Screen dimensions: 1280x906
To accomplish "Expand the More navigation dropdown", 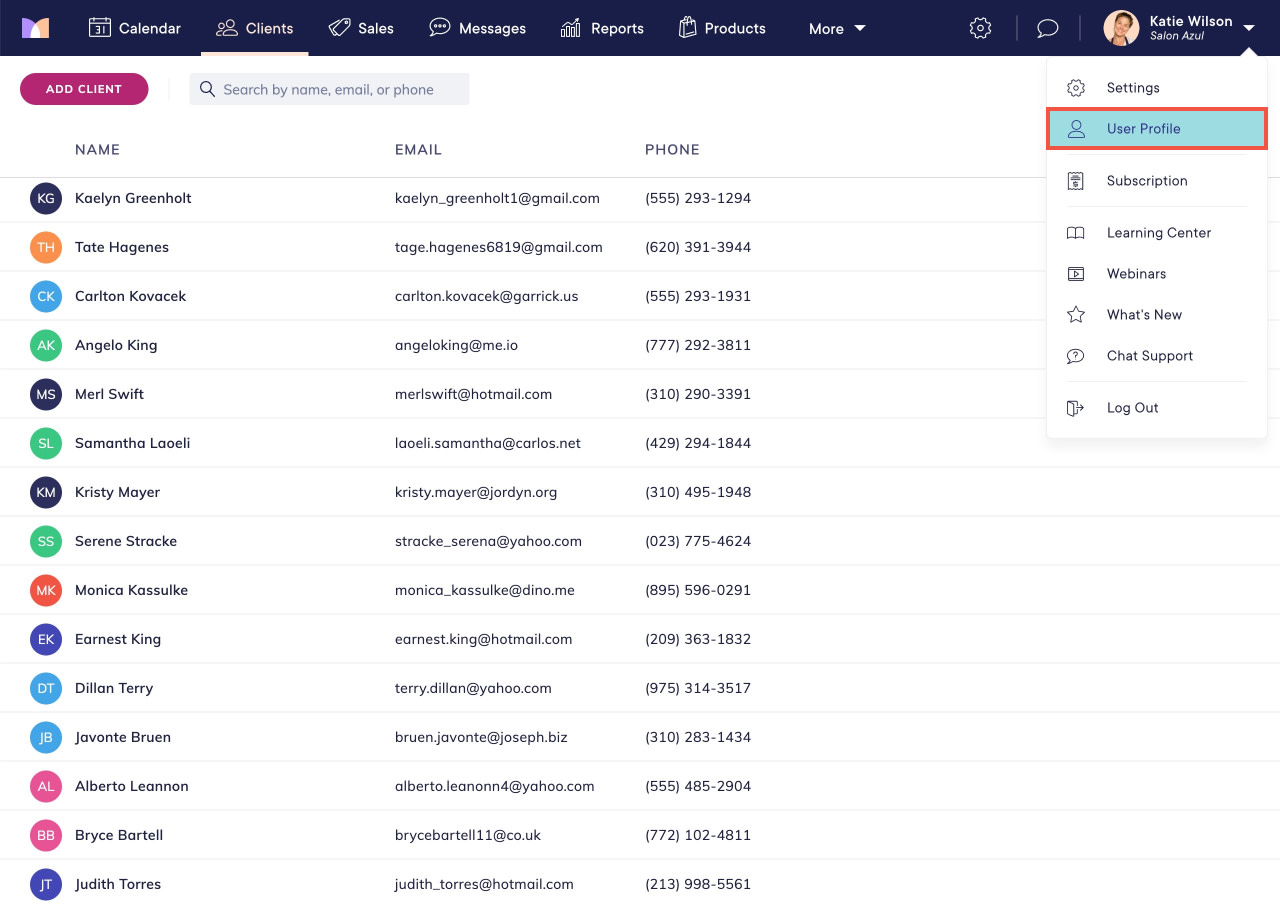I will point(837,28).
